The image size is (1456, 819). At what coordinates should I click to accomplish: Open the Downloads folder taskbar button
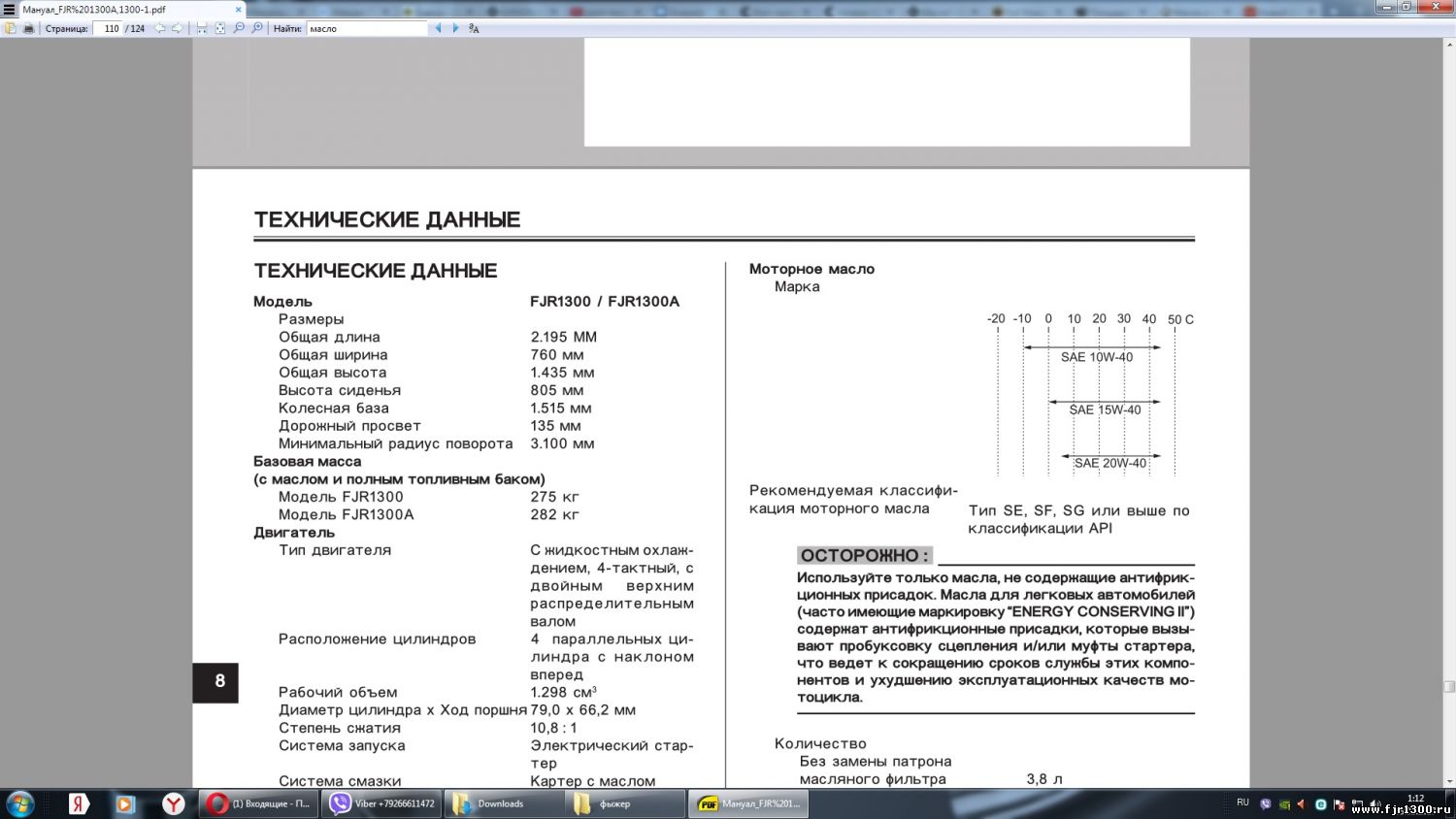(x=505, y=803)
